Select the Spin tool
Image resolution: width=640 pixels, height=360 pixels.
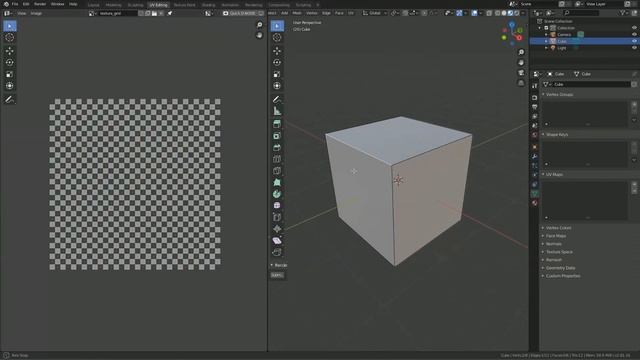[277, 194]
